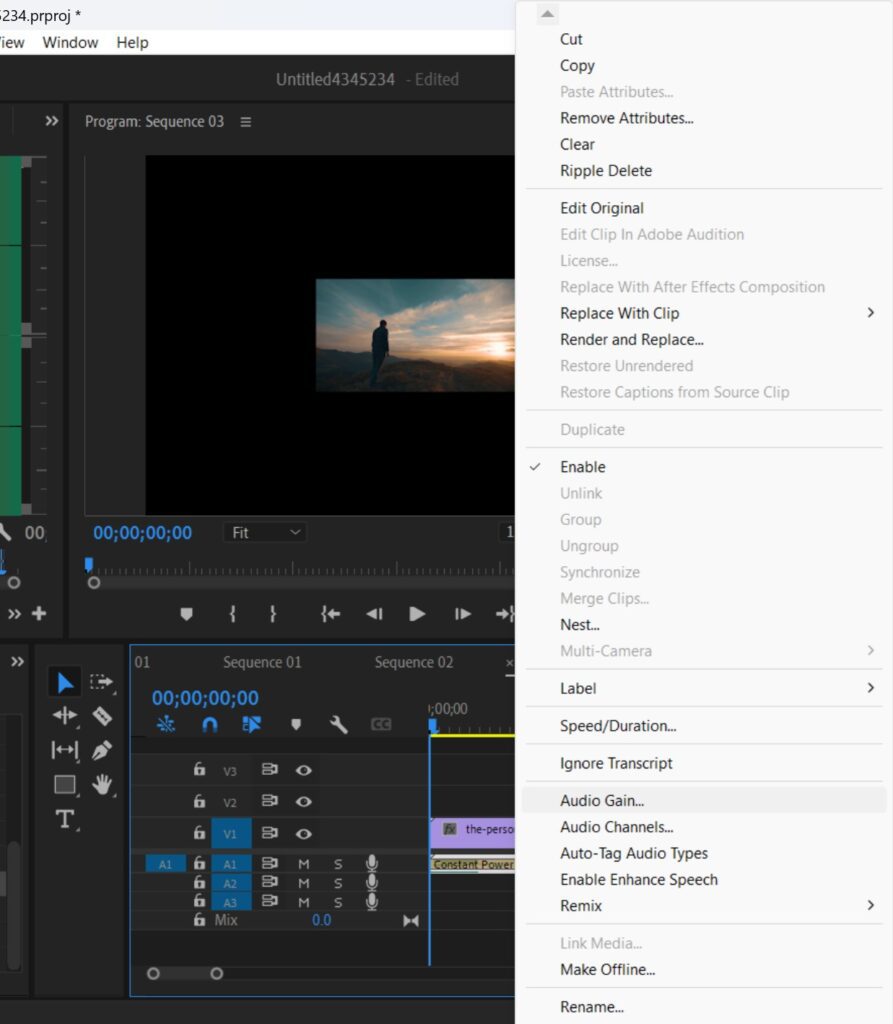Screen dimensions: 893x1024
Task: Toggle Enable checkmark item
Action: pyautogui.click(x=705, y=467)
